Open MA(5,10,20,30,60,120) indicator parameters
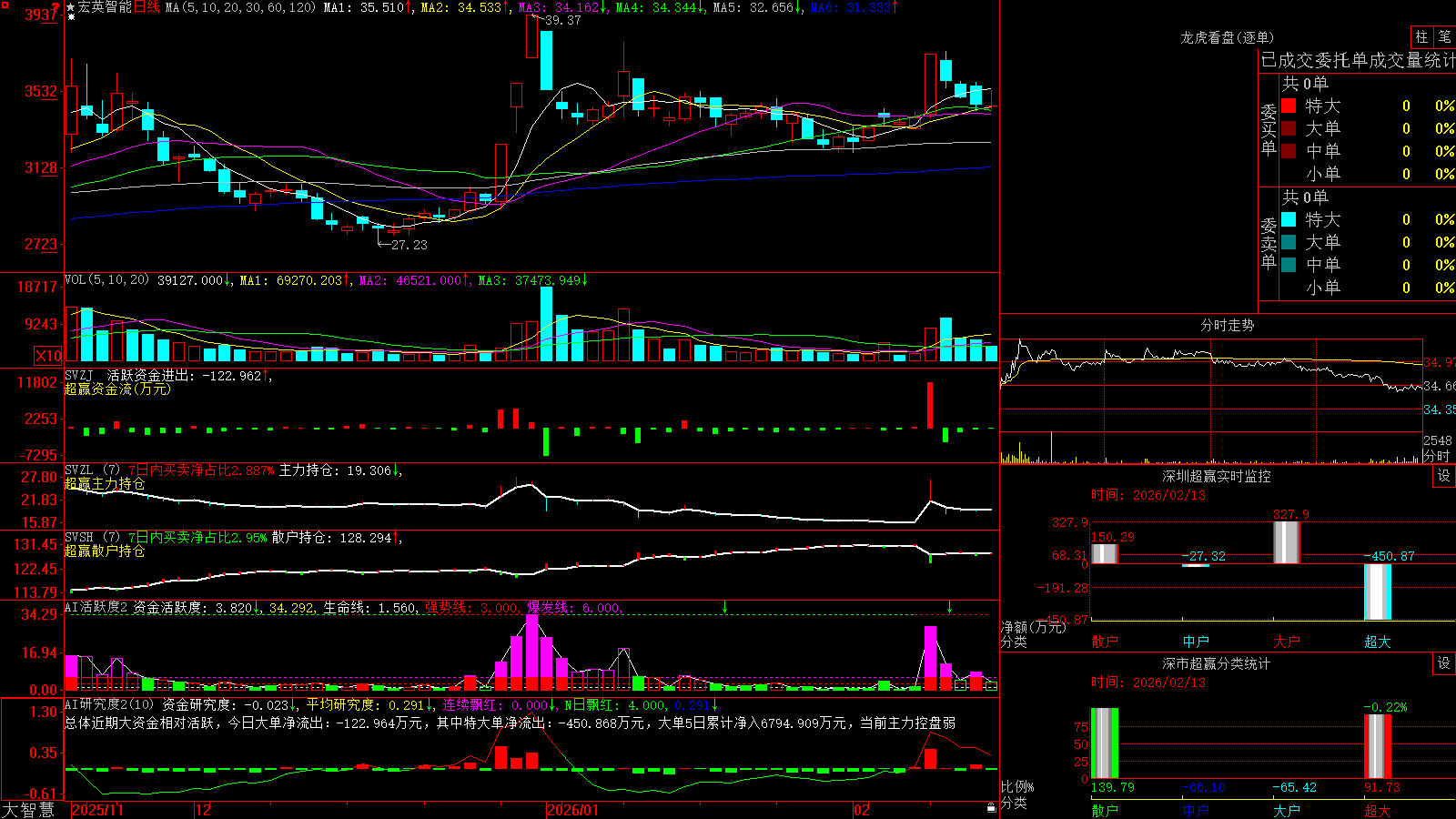The image size is (1456, 819). pyautogui.click(x=240, y=7)
